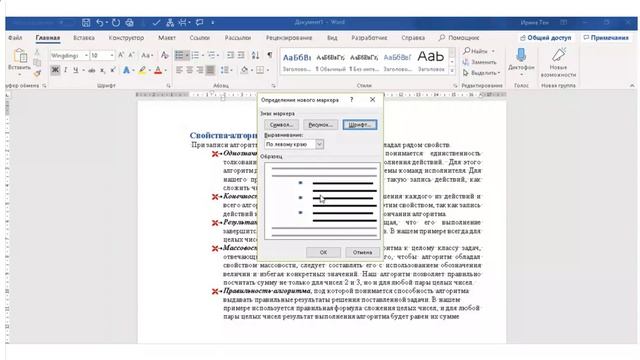Image resolution: width=640 pixels, height=360 pixels.
Task: Apply yellow text highlight color
Action: tap(142, 70)
